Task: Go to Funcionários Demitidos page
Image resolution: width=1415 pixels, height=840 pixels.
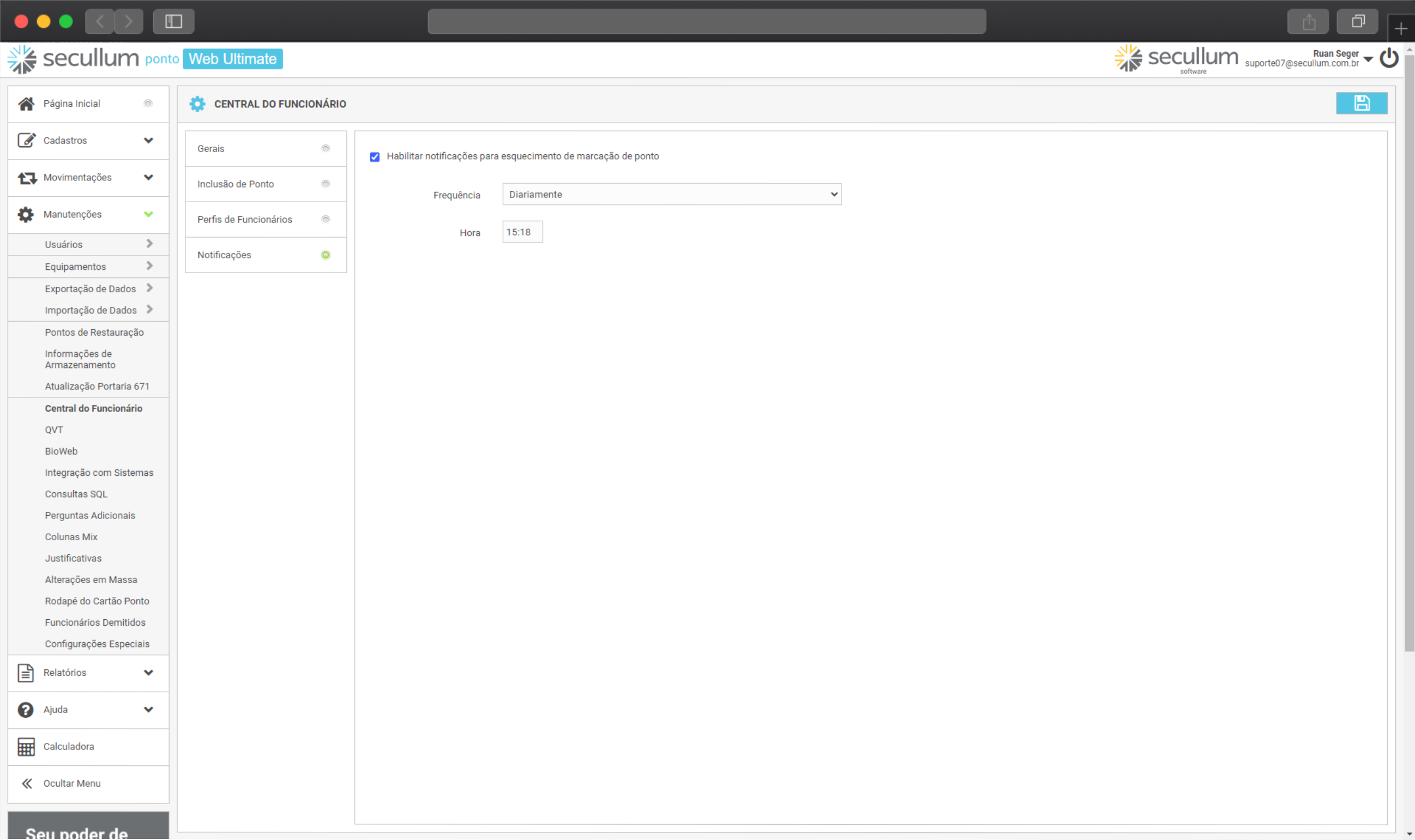Action: pyautogui.click(x=95, y=623)
